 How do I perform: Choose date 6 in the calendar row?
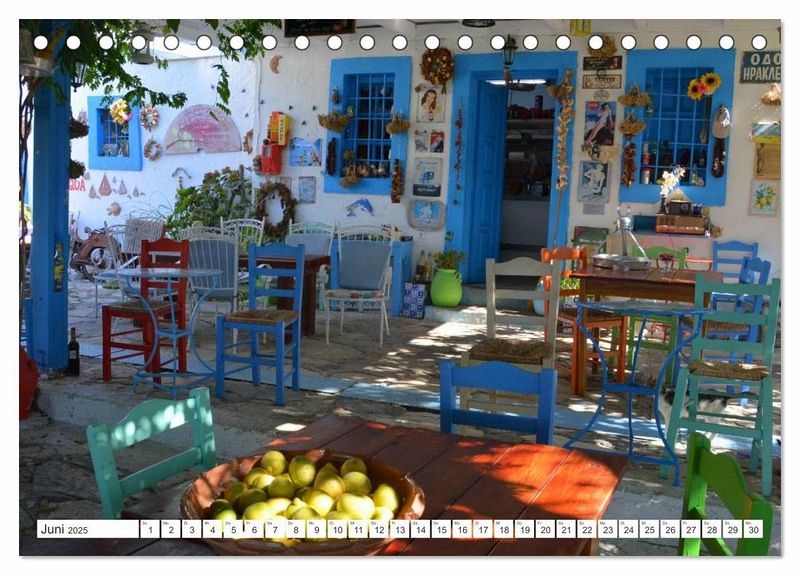[254, 529]
